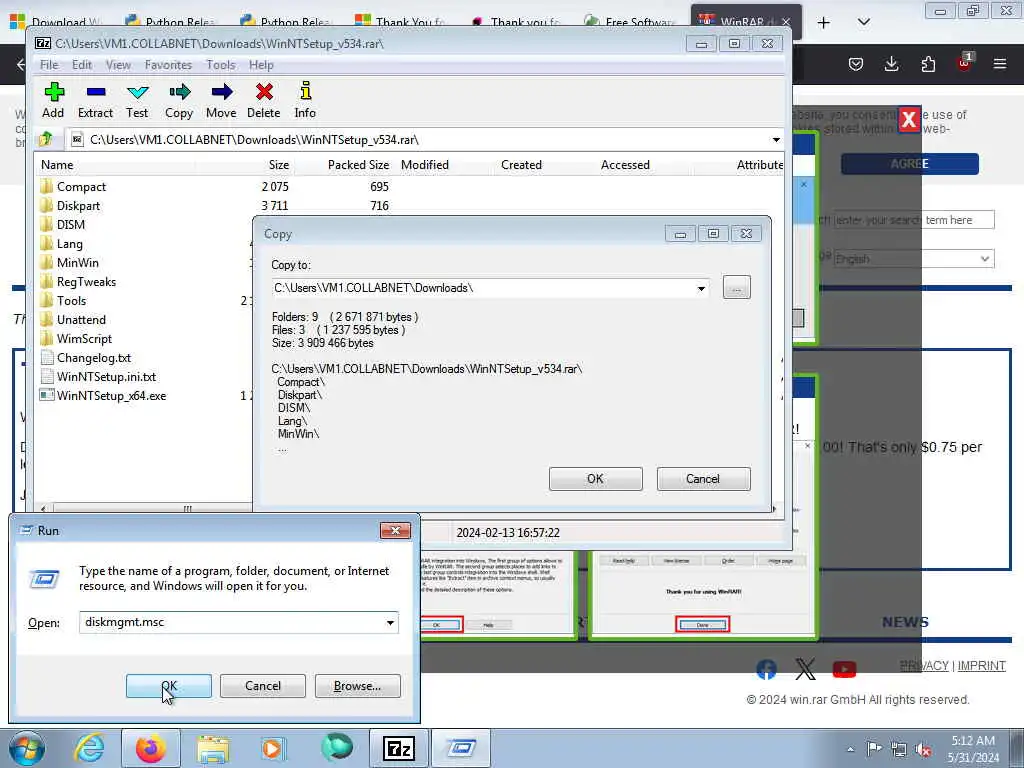The width and height of the screenshot is (1024, 768).
Task: Open Firefox downloads icon
Action: click(x=891, y=63)
